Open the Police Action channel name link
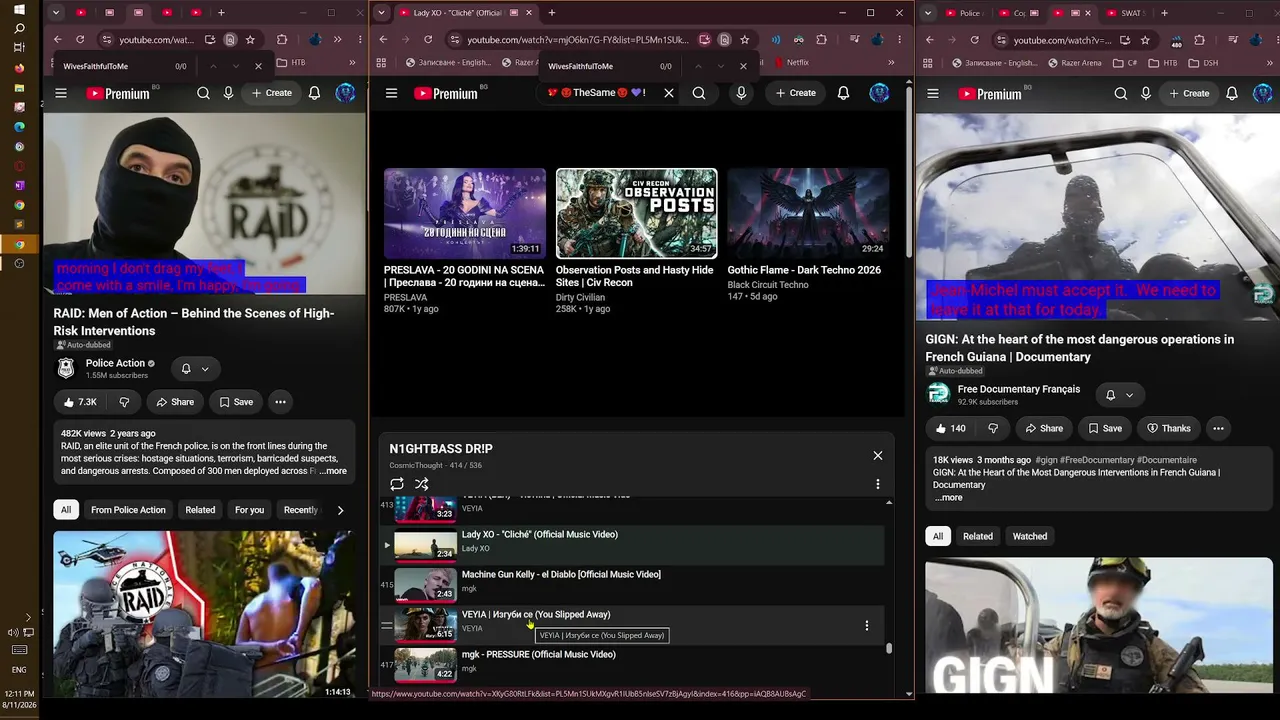This screenshot has width=1280, height=720. (115, 363)
